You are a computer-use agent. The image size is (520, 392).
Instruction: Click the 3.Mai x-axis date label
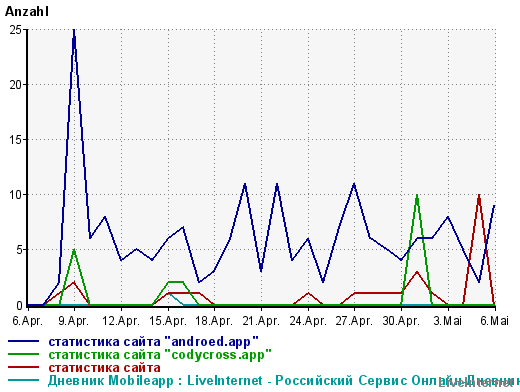[x=448, y=321]
